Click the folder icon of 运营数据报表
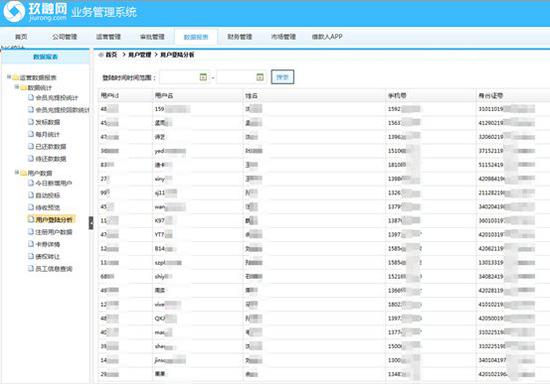Screen dimensions: 550x384 coord(15,78)
